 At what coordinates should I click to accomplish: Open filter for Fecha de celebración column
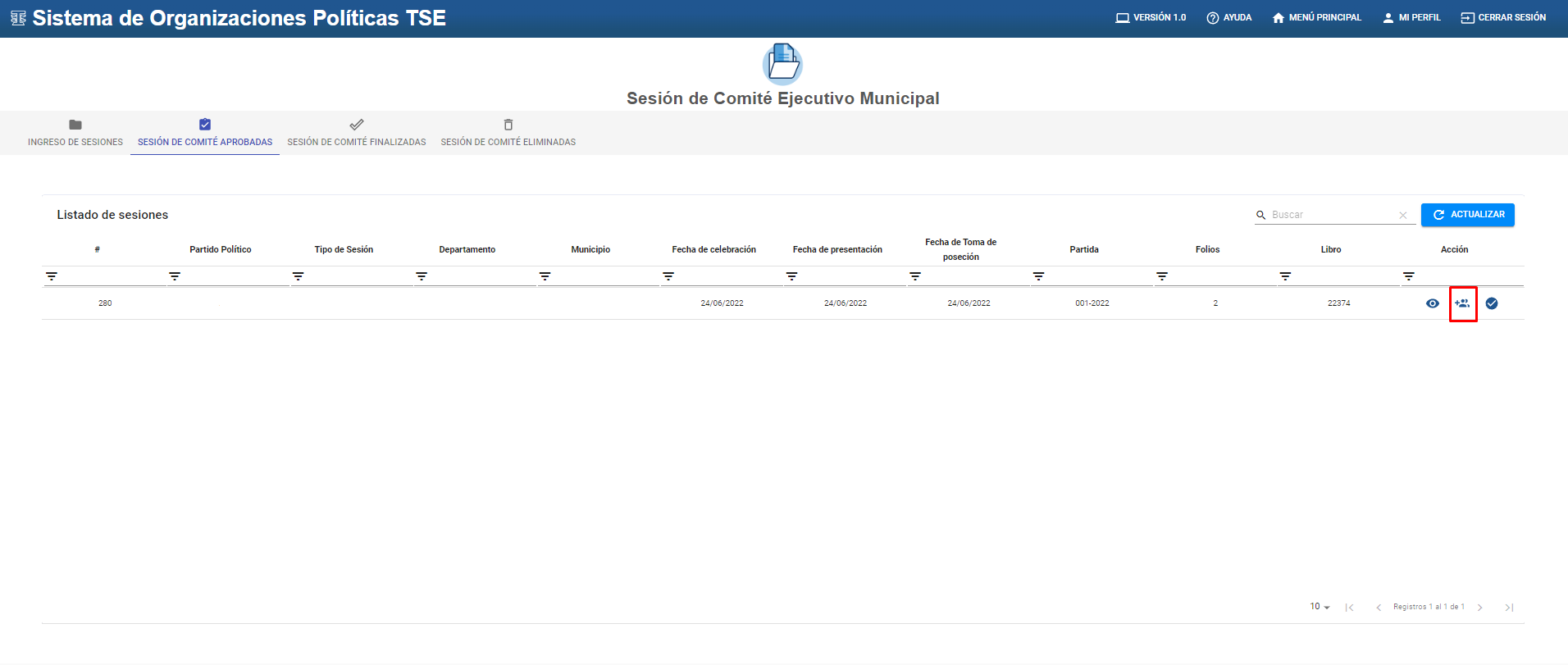click(668, 276)
